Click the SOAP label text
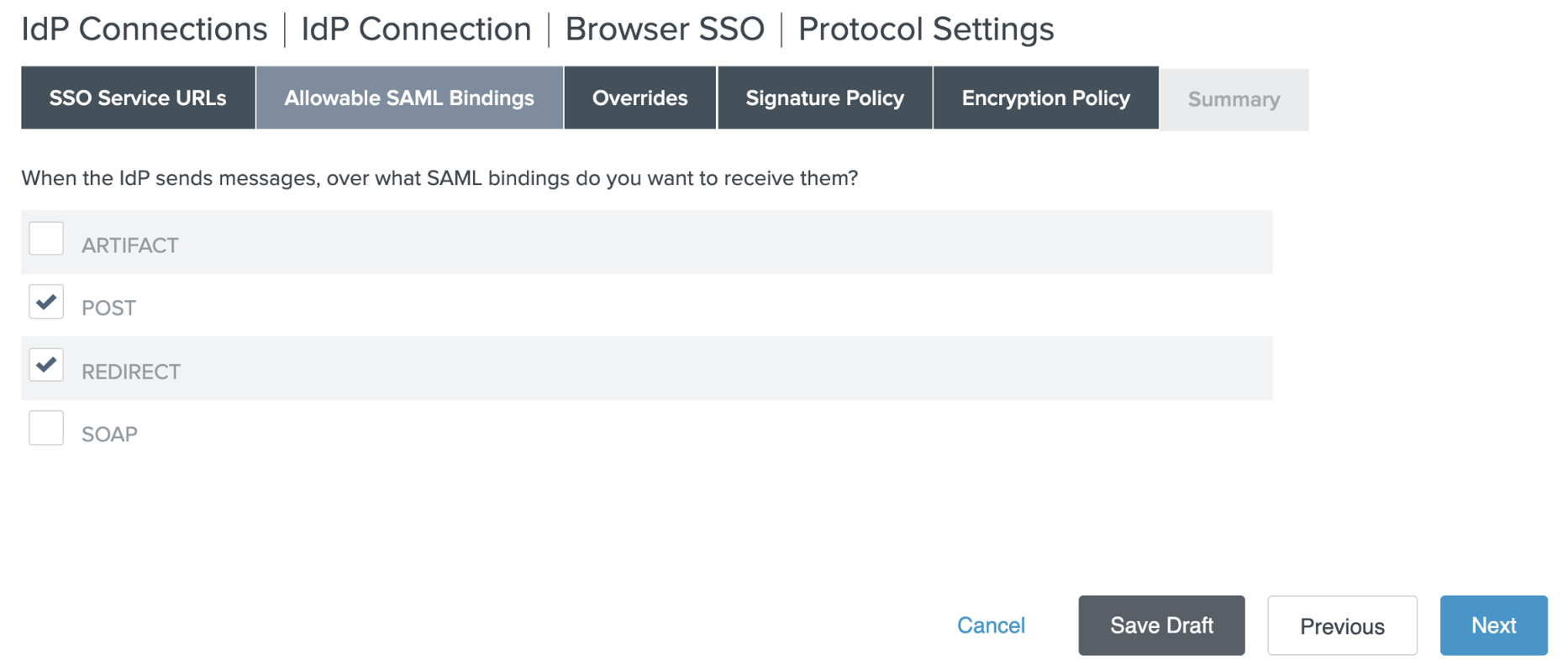1568x670 pixels. coord(109,435)
